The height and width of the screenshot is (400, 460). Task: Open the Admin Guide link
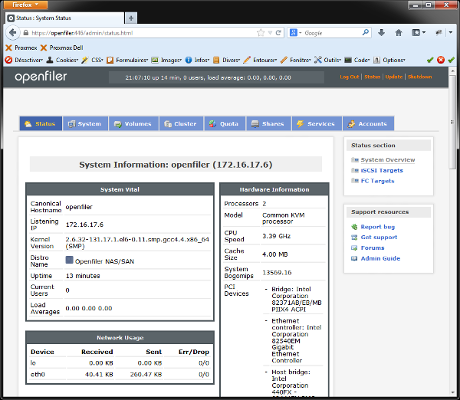tap(380, 259)
